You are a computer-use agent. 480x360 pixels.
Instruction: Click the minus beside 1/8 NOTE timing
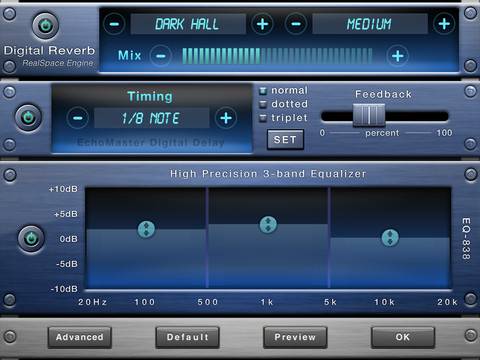[78, 118]
